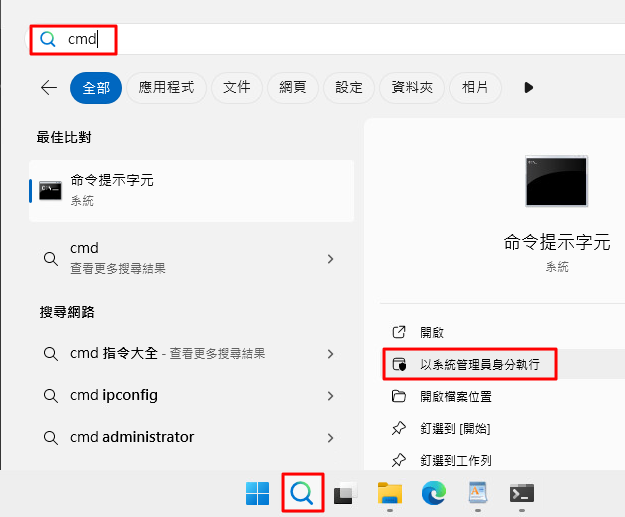The height and width of the screenshot is (517, 625).
Task: Open Task View from the taskbar
Action: [346, 493]
